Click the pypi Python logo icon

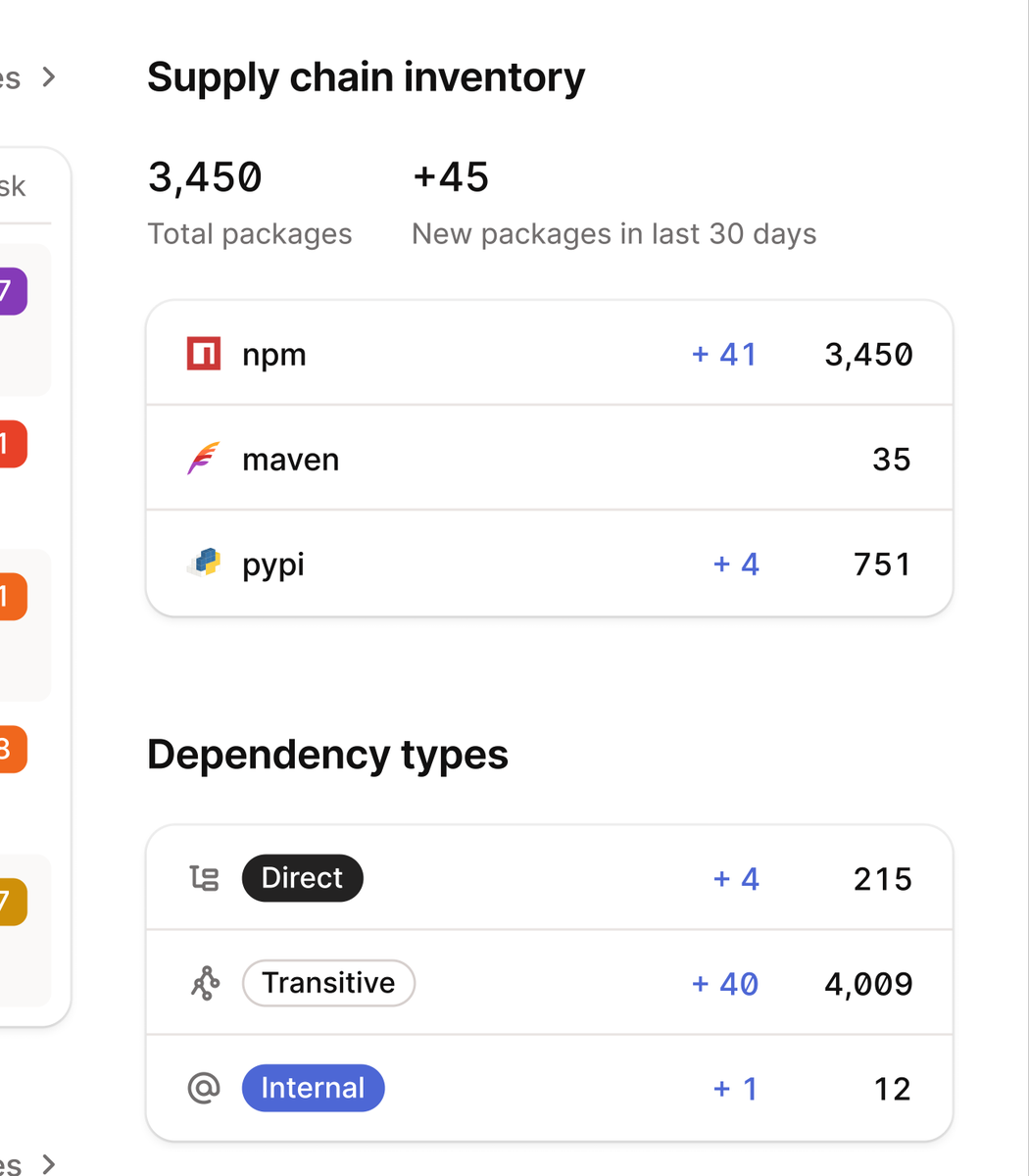pos(204,563)
